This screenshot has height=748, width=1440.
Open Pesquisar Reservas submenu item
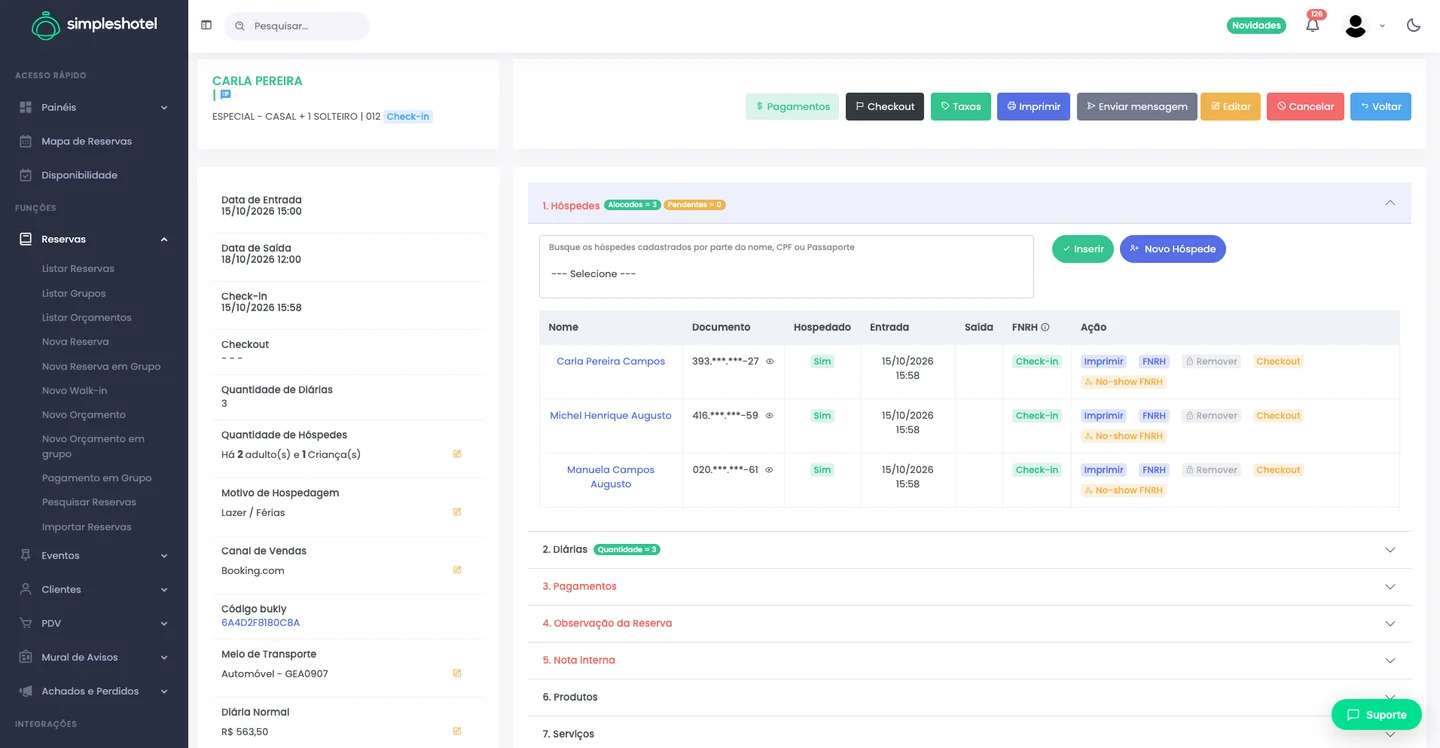click(89, 503)
